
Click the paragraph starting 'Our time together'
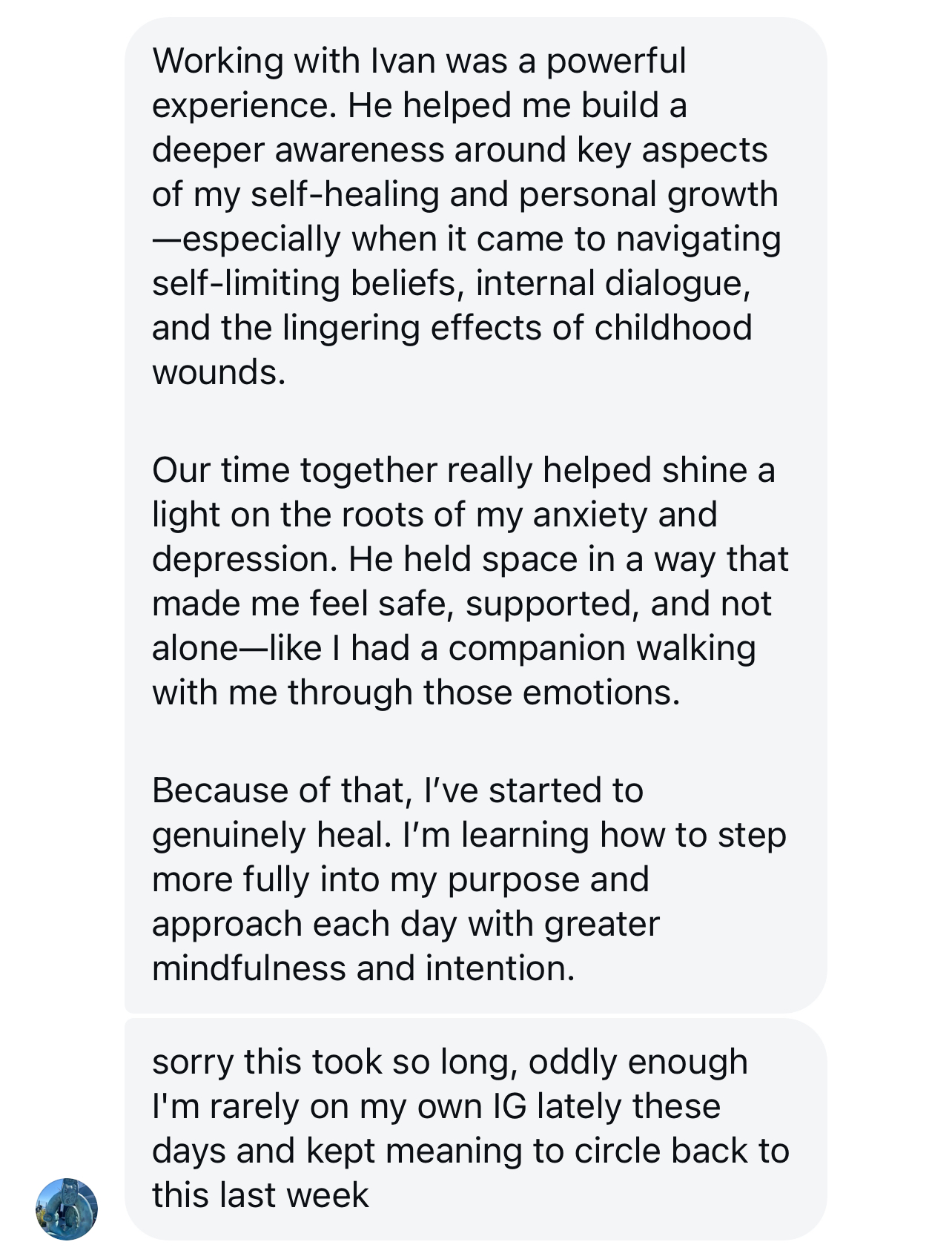pos(470,581)
